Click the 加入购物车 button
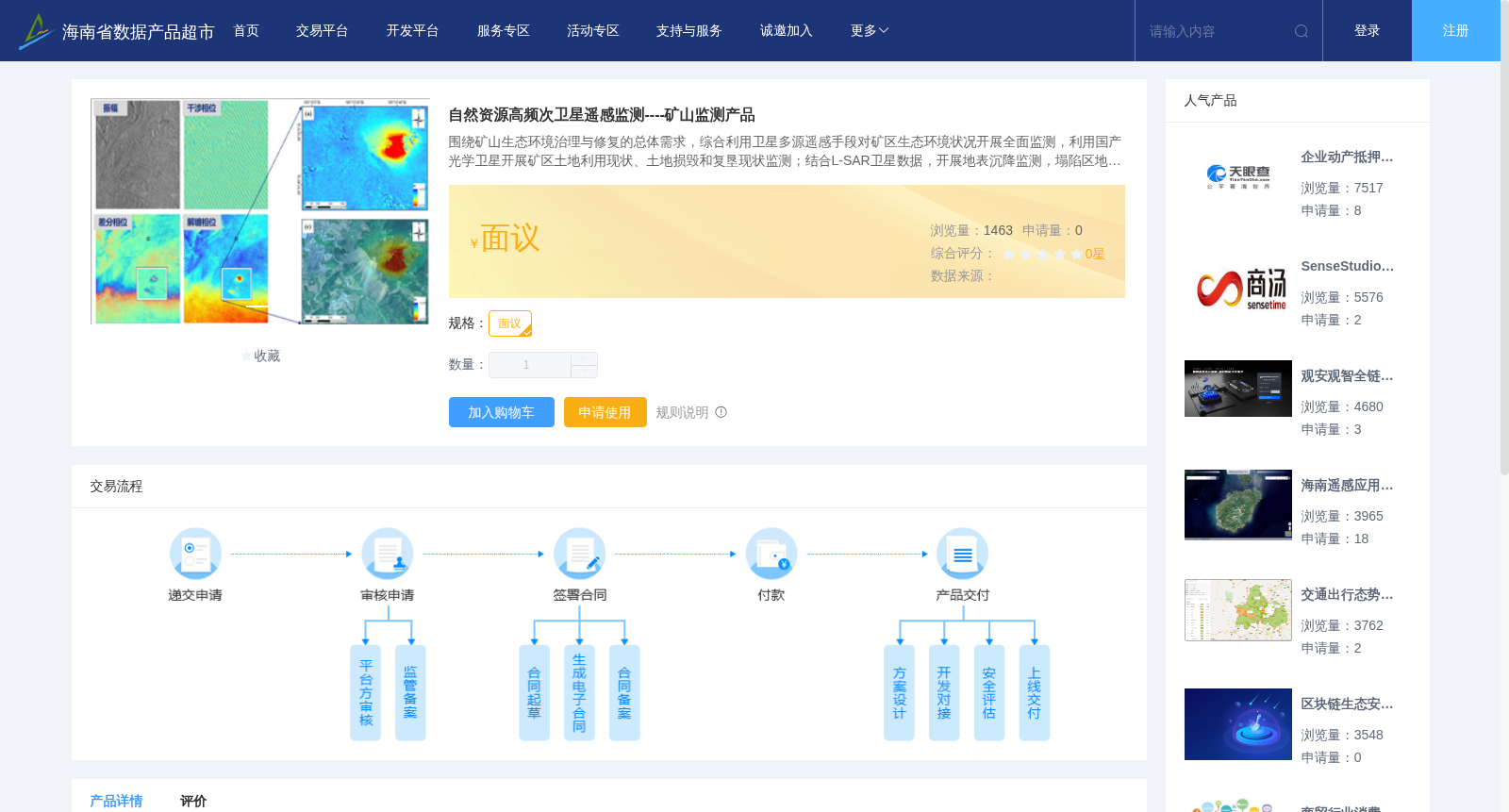This screenshot has height=812, width=1509. click(x=502, y=412)
